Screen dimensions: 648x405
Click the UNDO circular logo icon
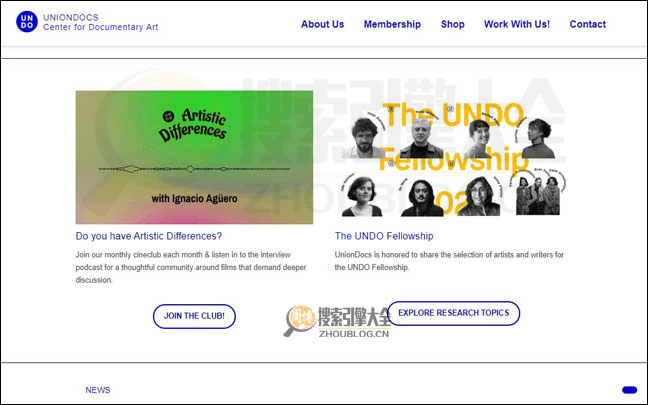point(27,21)
